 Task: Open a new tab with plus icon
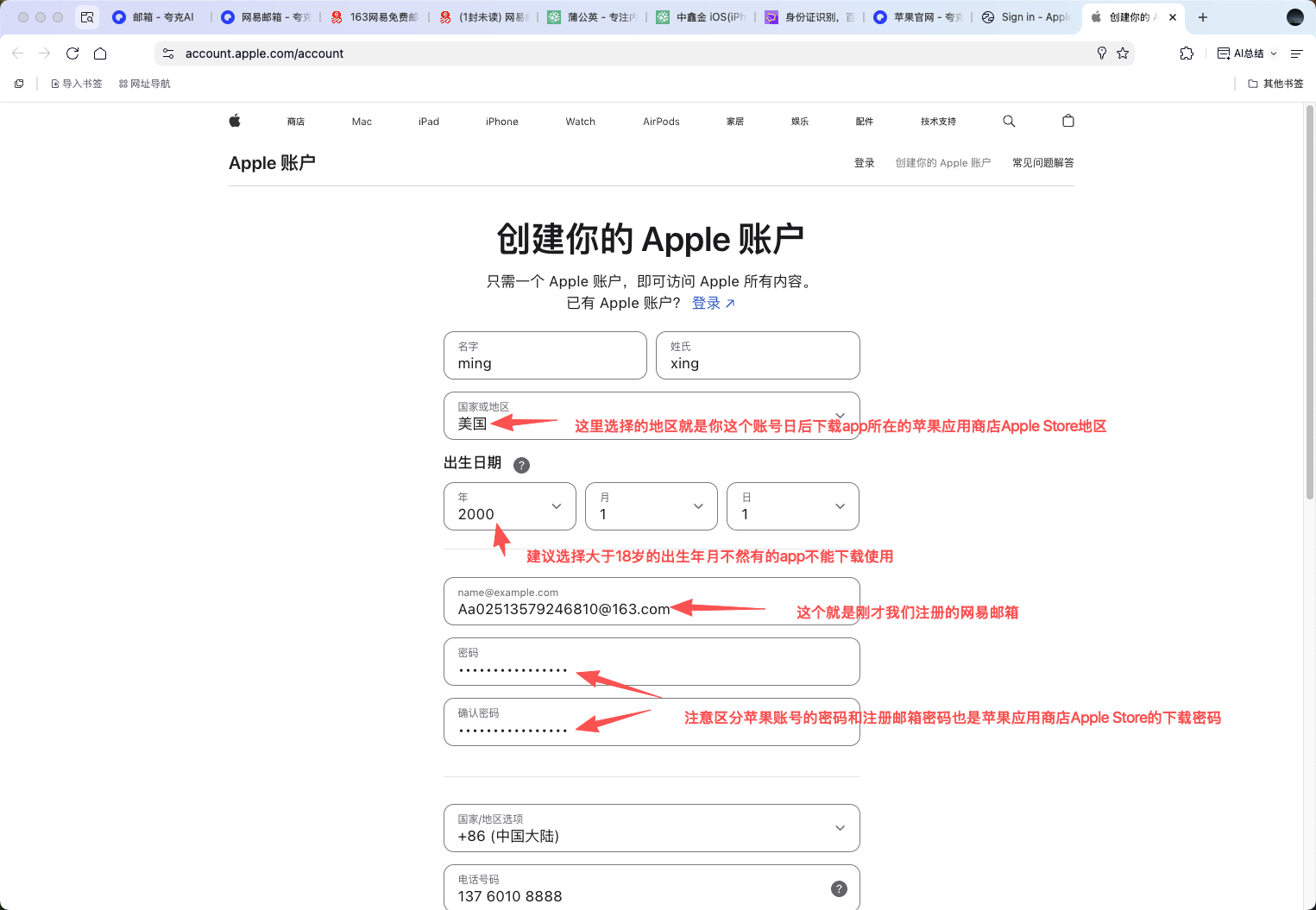(x=1203, y=17)
